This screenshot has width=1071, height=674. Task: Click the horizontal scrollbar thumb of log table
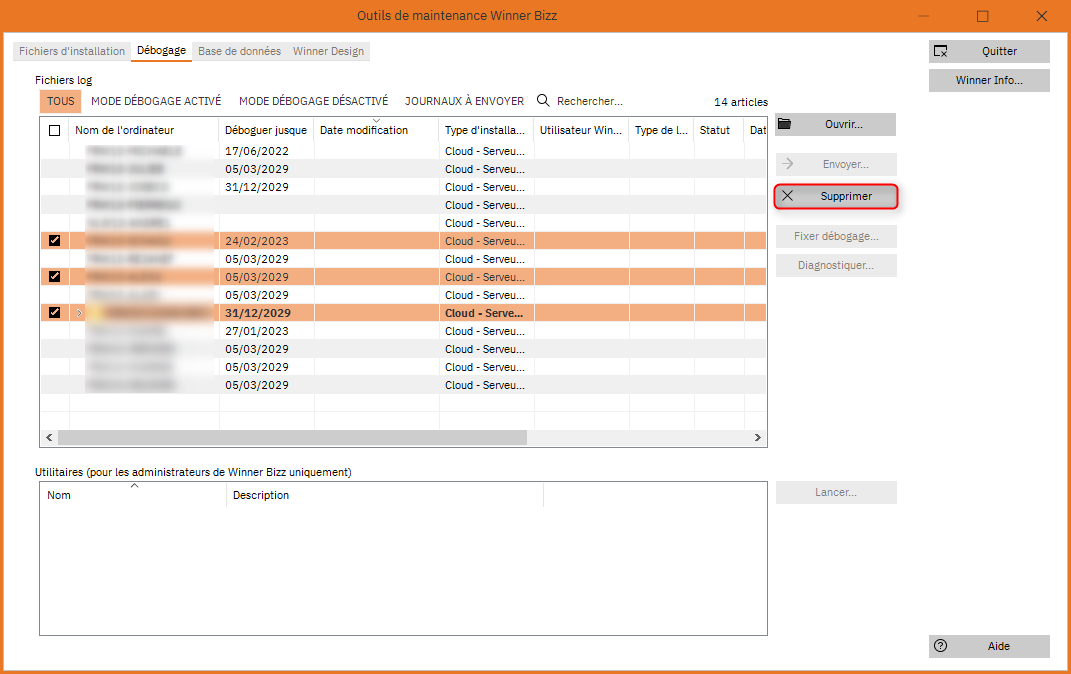click(292, 437)
